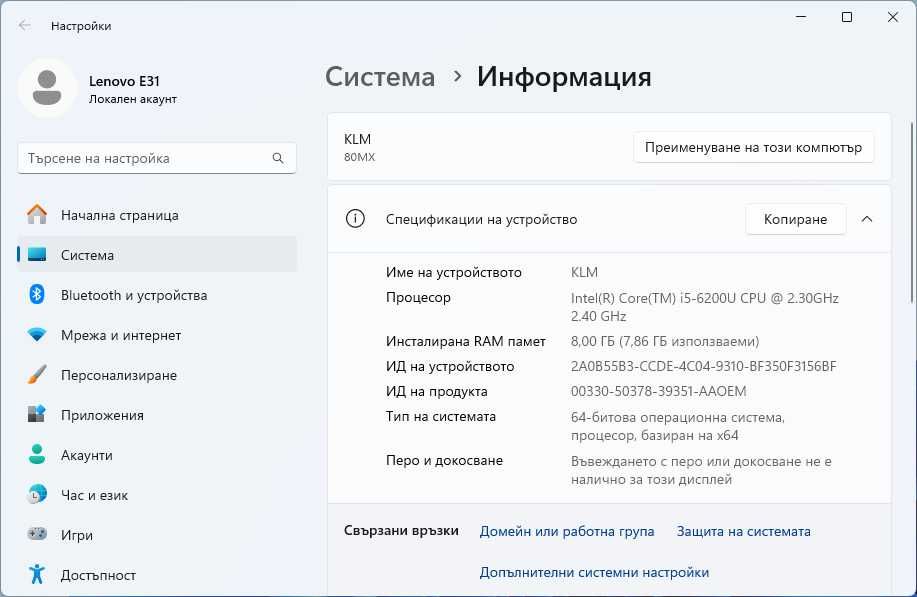Open Акаунти settings category
917x597 pixels.
click(x=157, y=455)
